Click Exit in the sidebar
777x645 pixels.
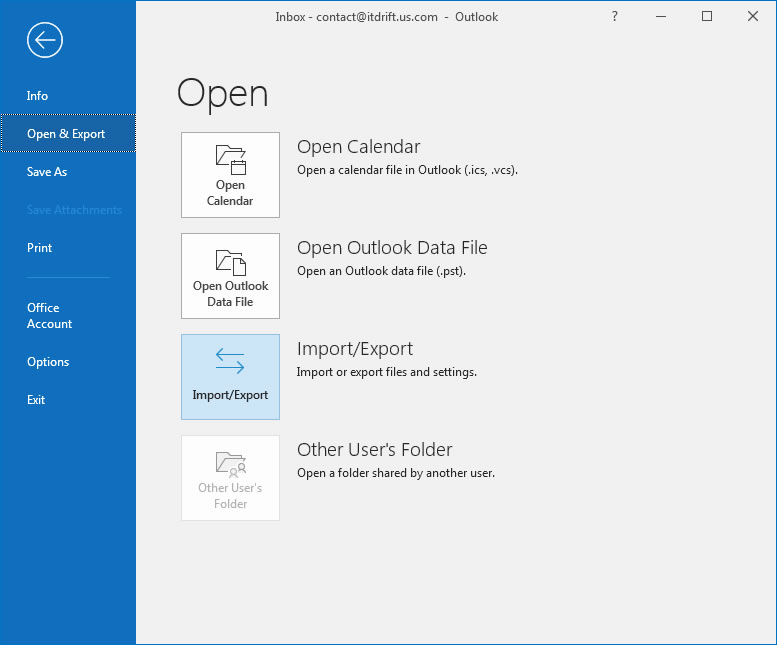coord(36,400)
